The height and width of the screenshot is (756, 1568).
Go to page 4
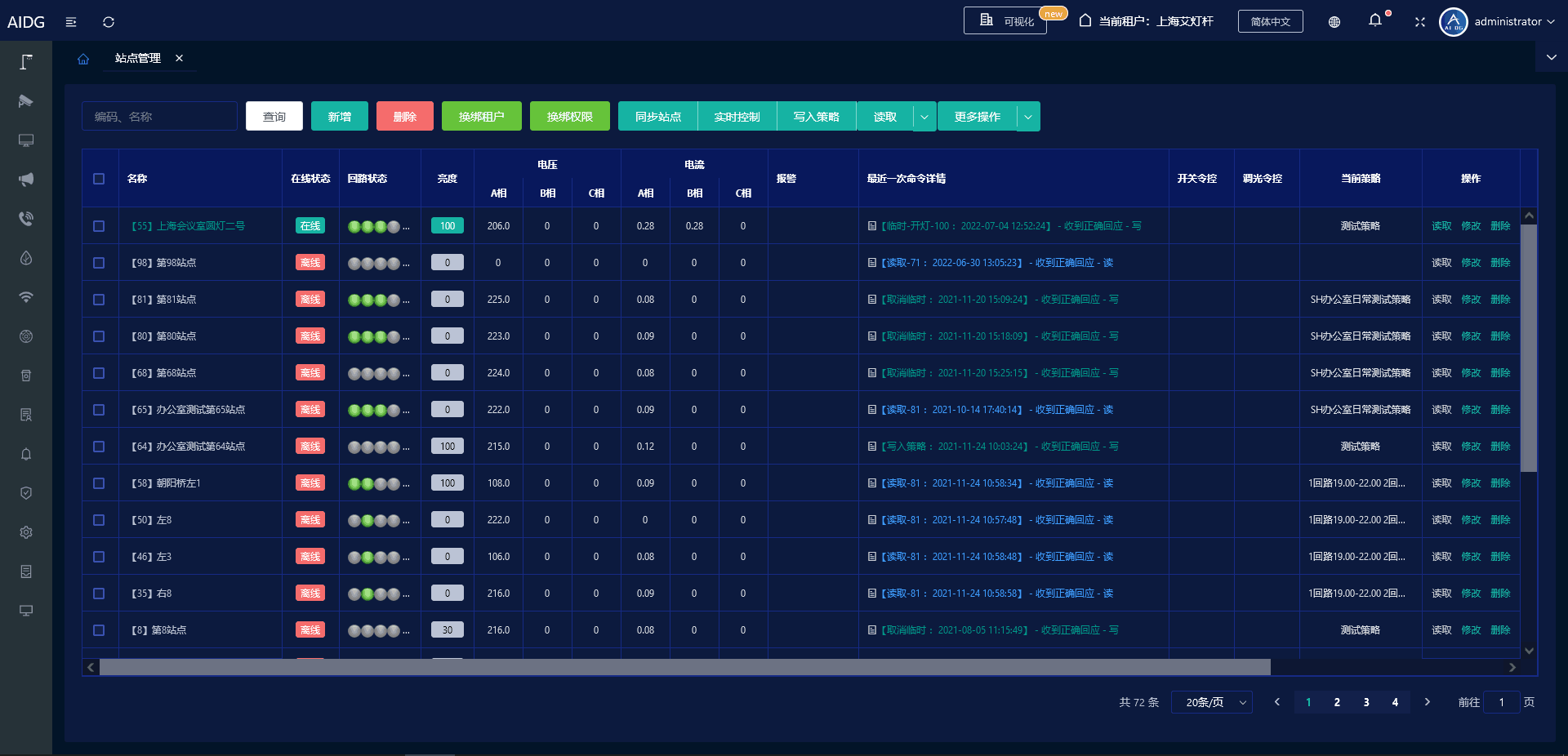tap(1395, 702)
